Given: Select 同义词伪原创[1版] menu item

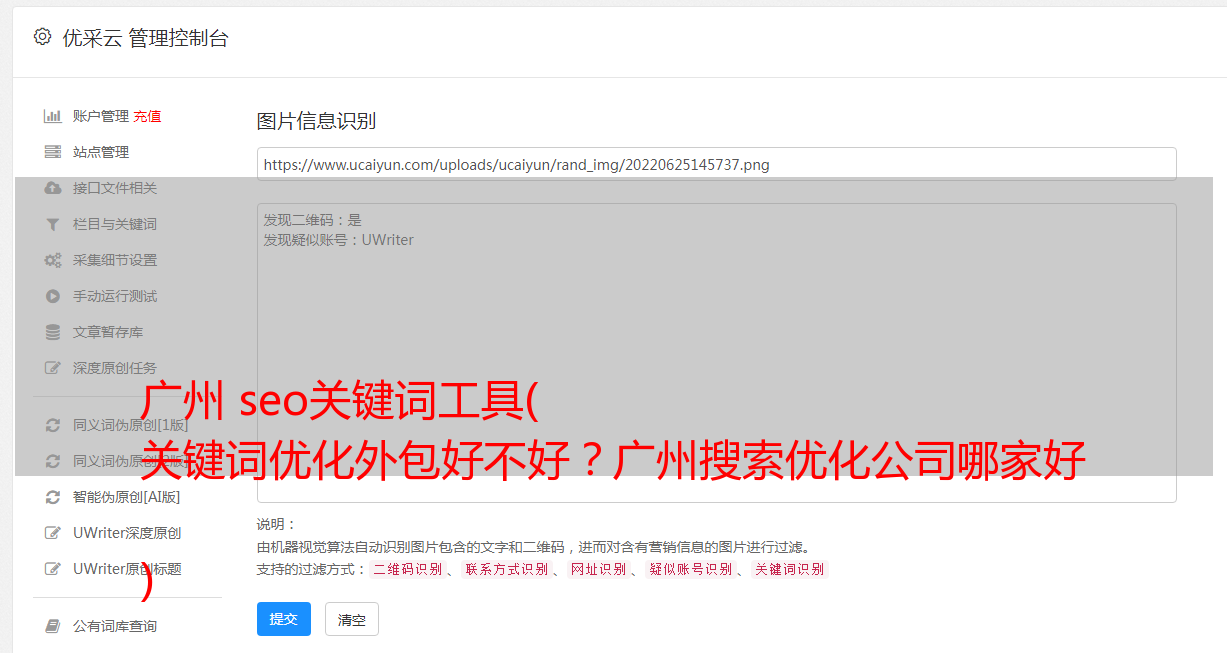Looking at the screenshot, I should pos(130,425).
